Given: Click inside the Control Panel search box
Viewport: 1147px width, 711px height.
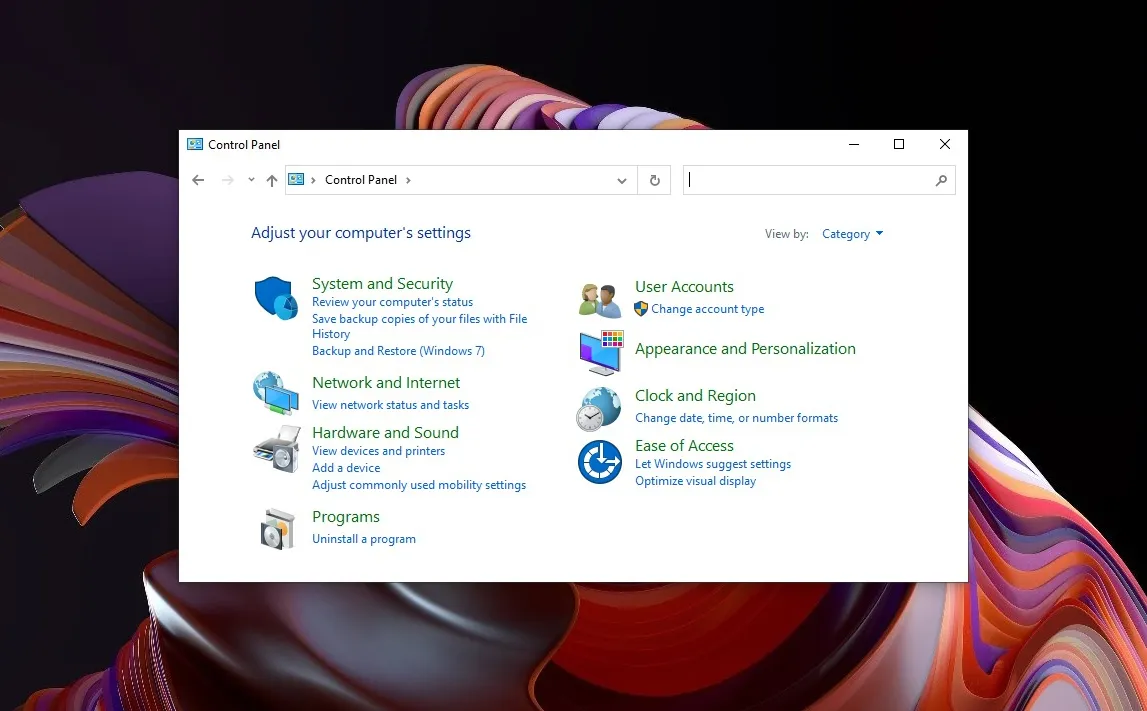Looking at the screenshot, I should [x=810, y=181].
